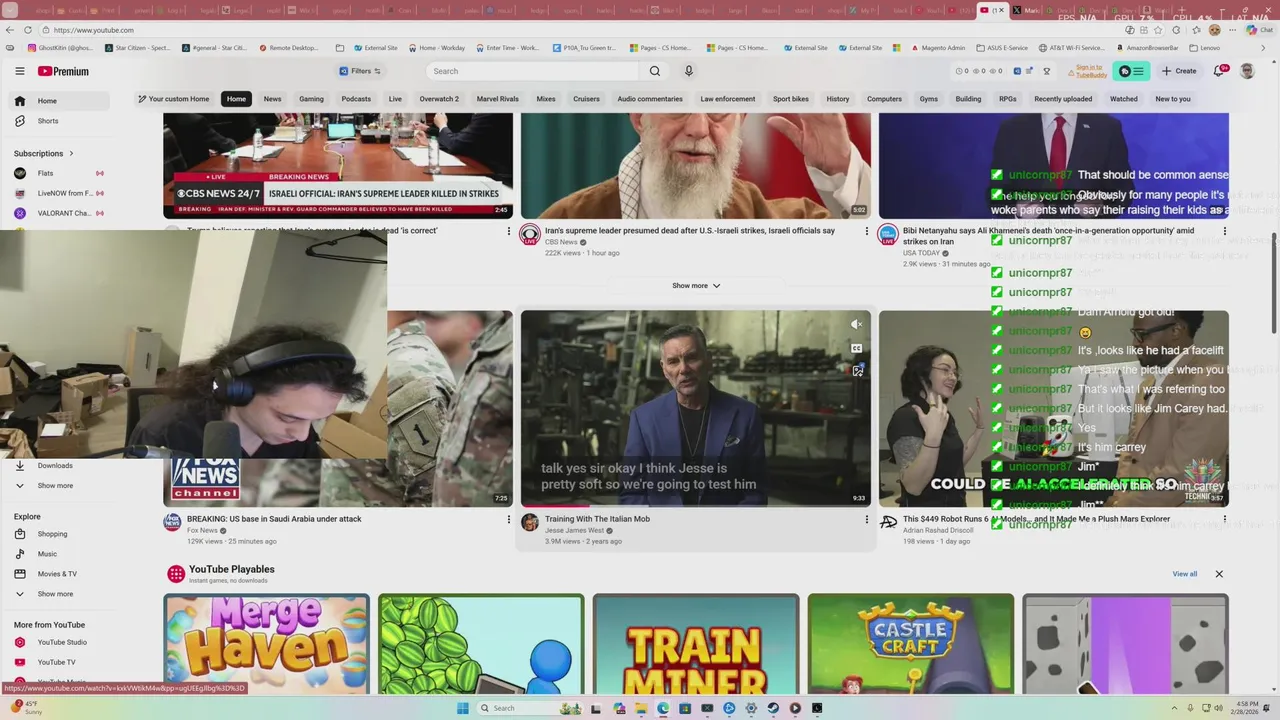The width and height of the screenshot is (1280, 720).
Task: Select the Overwatch 2 chip
Action: tap(439, 99)
